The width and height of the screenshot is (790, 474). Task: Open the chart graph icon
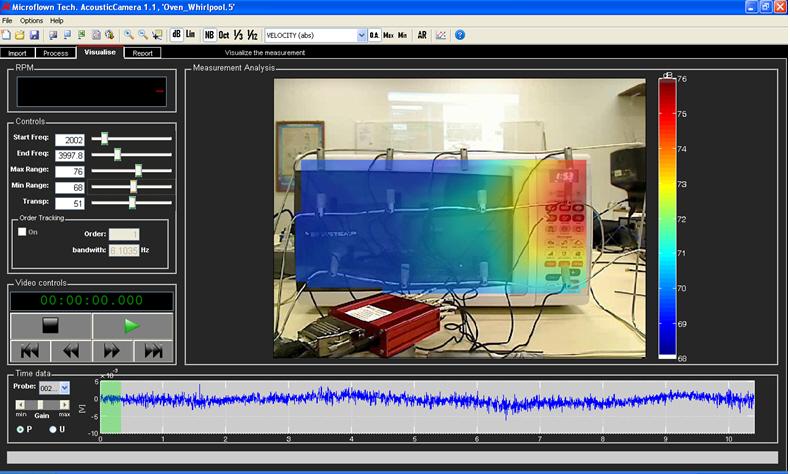click(x=441, y=35)
